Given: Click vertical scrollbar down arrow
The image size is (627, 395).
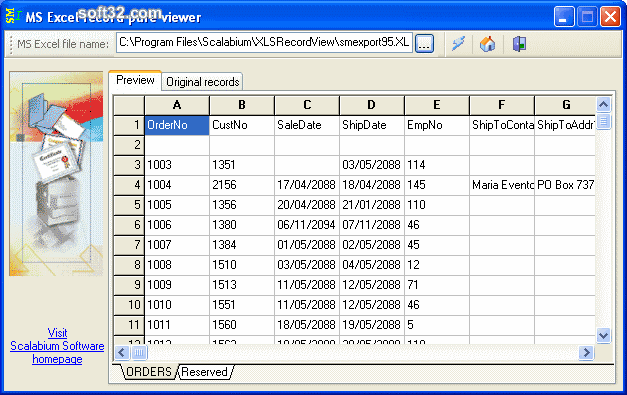Looking at the screenshot, I should (603, 335).
